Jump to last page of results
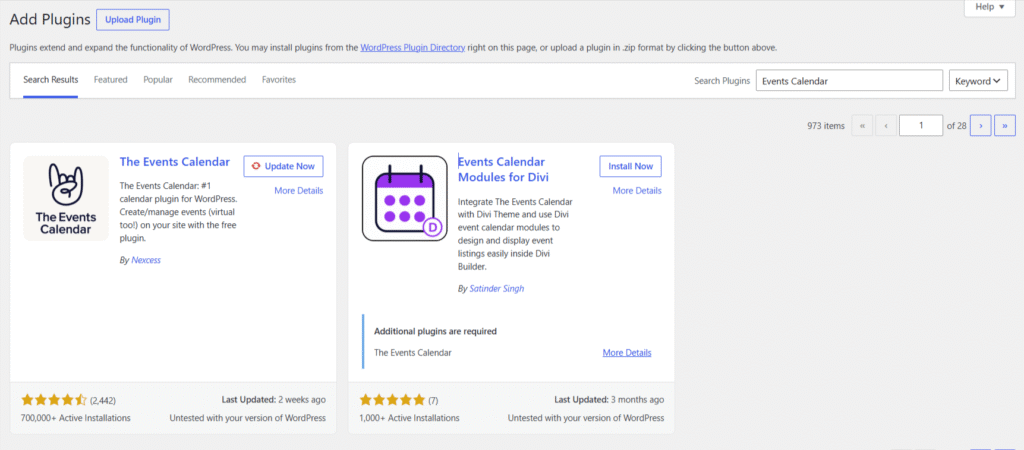This screenshot has height=450, width=1024. 1004,125
